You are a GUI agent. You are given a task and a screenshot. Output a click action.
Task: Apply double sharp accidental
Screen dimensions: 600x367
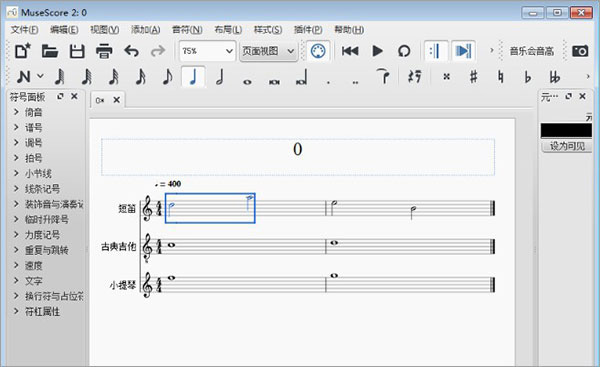click(x=446, y=77)
